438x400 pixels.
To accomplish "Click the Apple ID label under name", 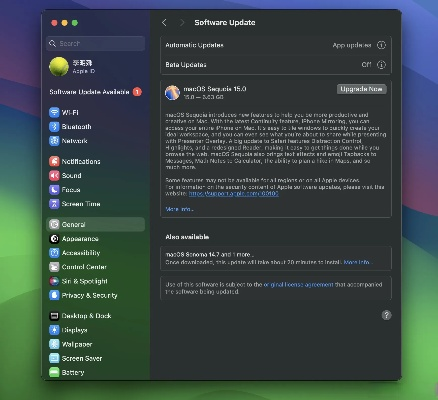I will [84, 71].
